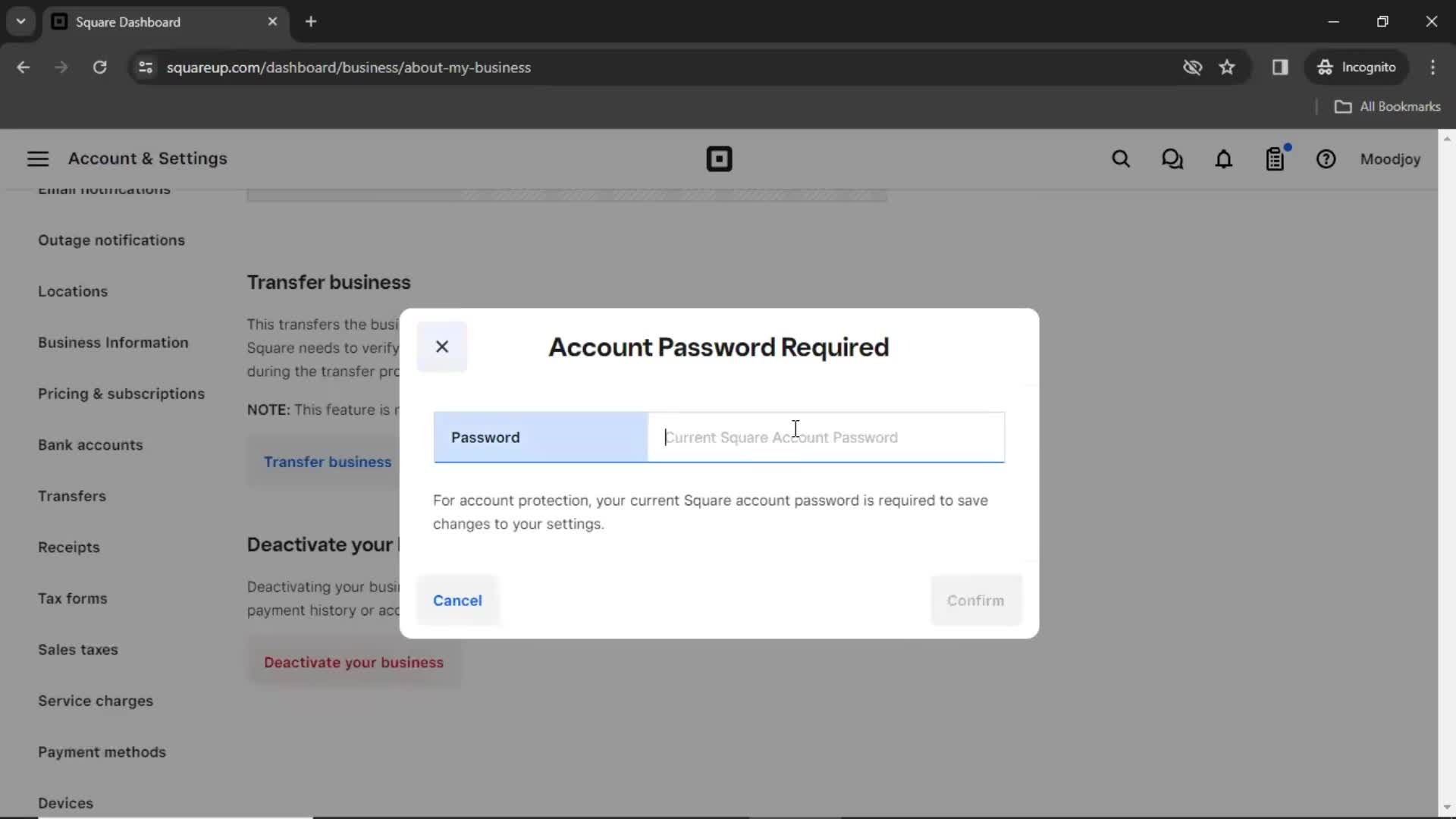The width and height of the screenshot is (1456, 819).
Task: Expand Pricing & subscriptions section
Action: 120,393
